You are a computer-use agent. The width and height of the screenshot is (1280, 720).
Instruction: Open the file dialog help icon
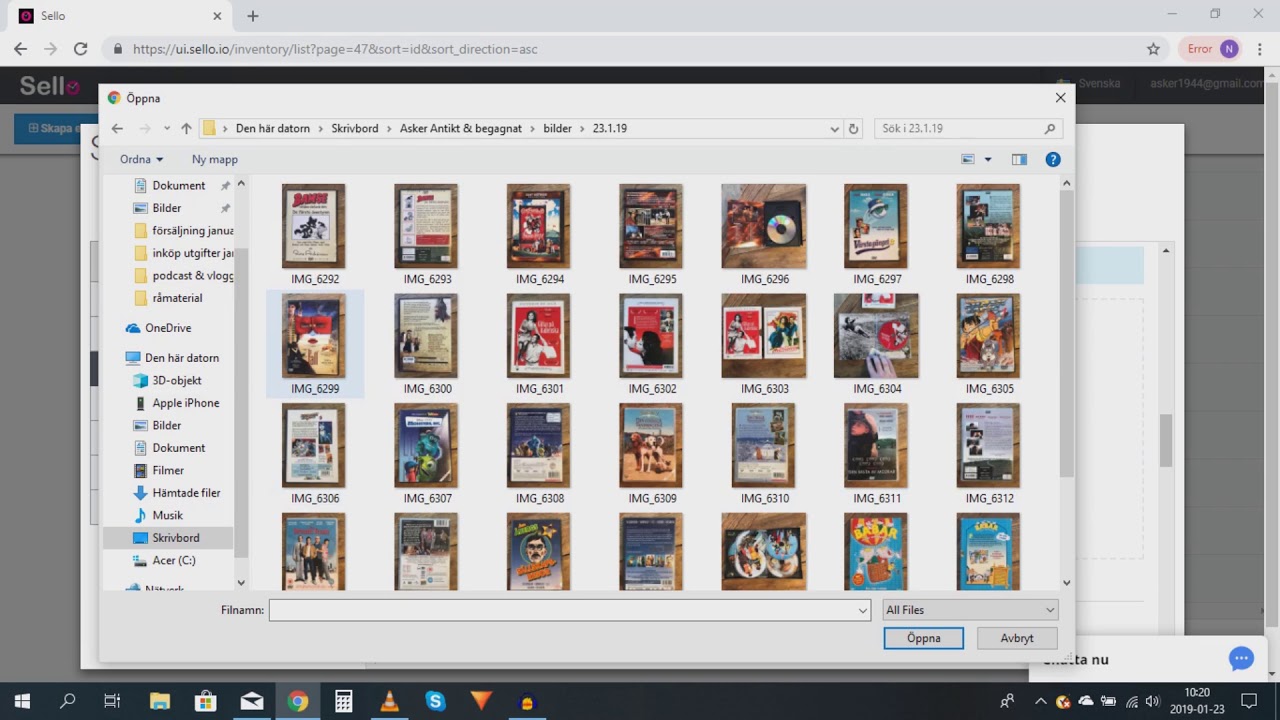click(1052, 159)
